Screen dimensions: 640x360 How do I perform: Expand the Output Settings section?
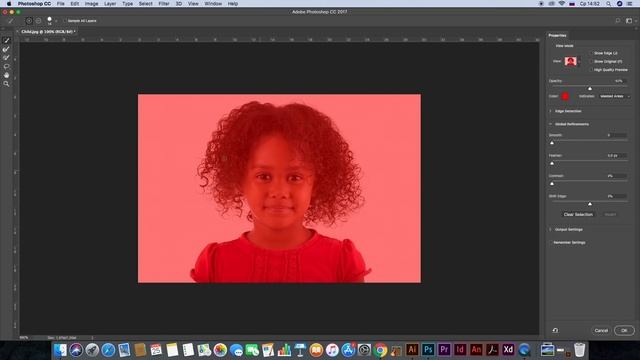pos(550,229)
